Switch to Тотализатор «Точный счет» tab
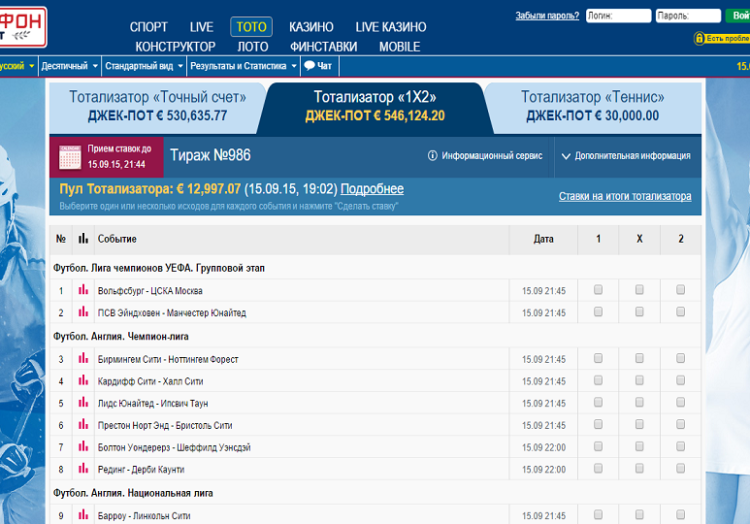 [157, 107]
